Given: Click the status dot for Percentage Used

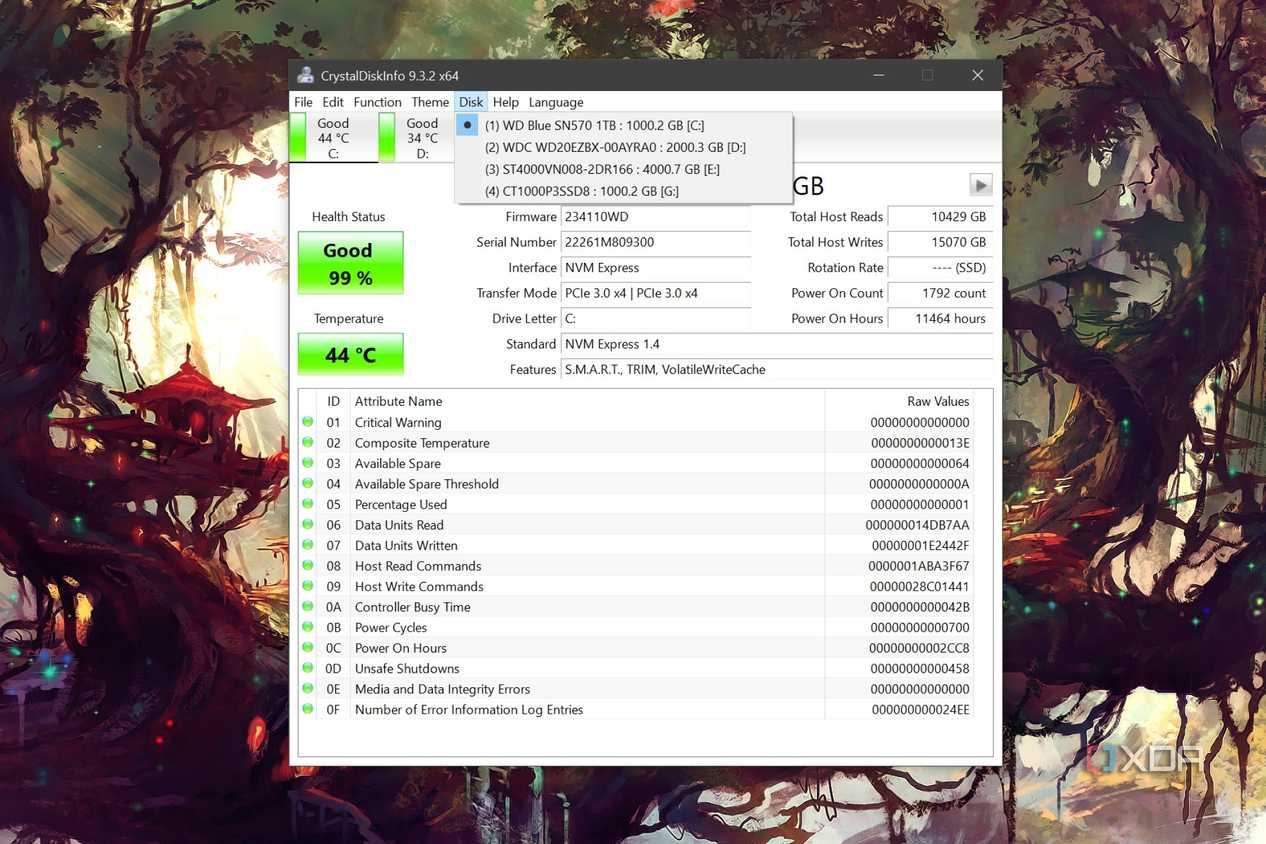Looking at the screenshot, I should click(308, 504).
